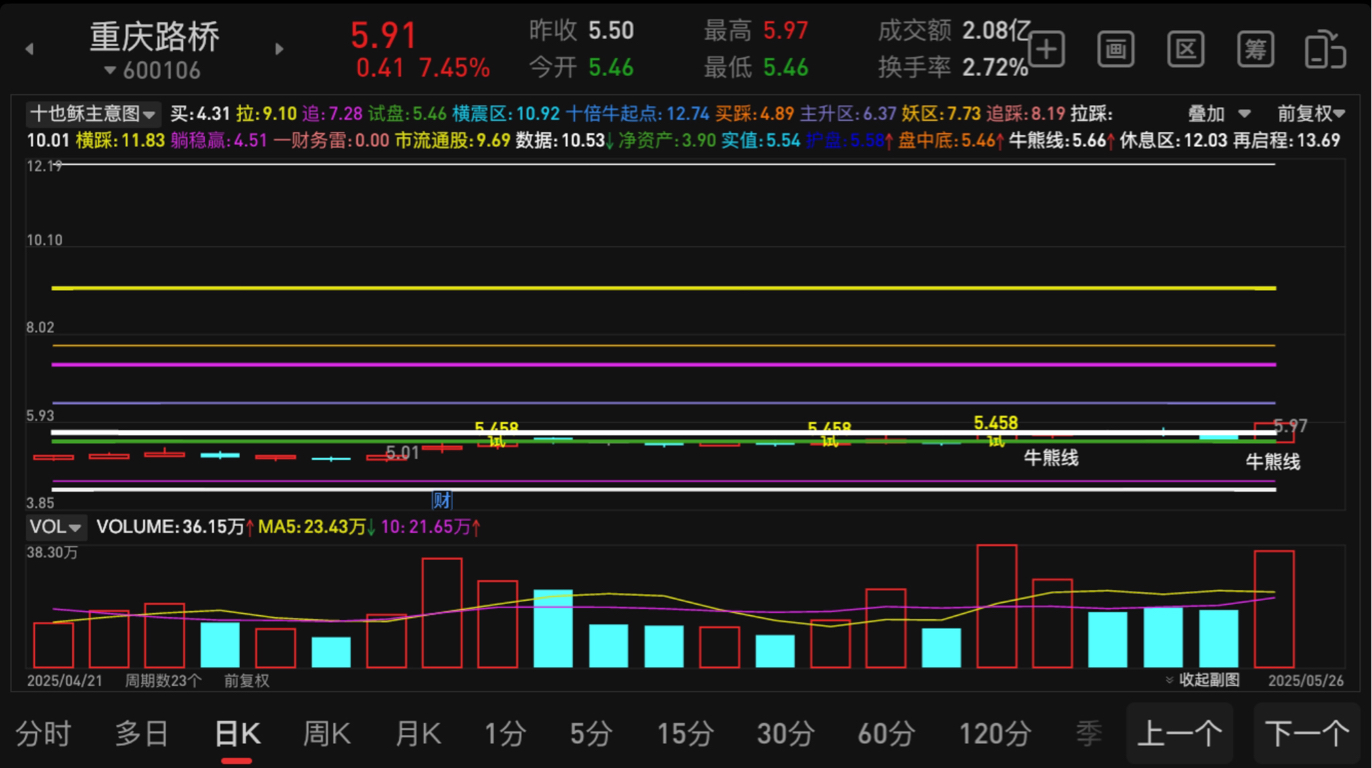This screenshot has width=1372, height=768.
Task: Click the VOLUME:36.15万 readout
Action: coord(170,527)
